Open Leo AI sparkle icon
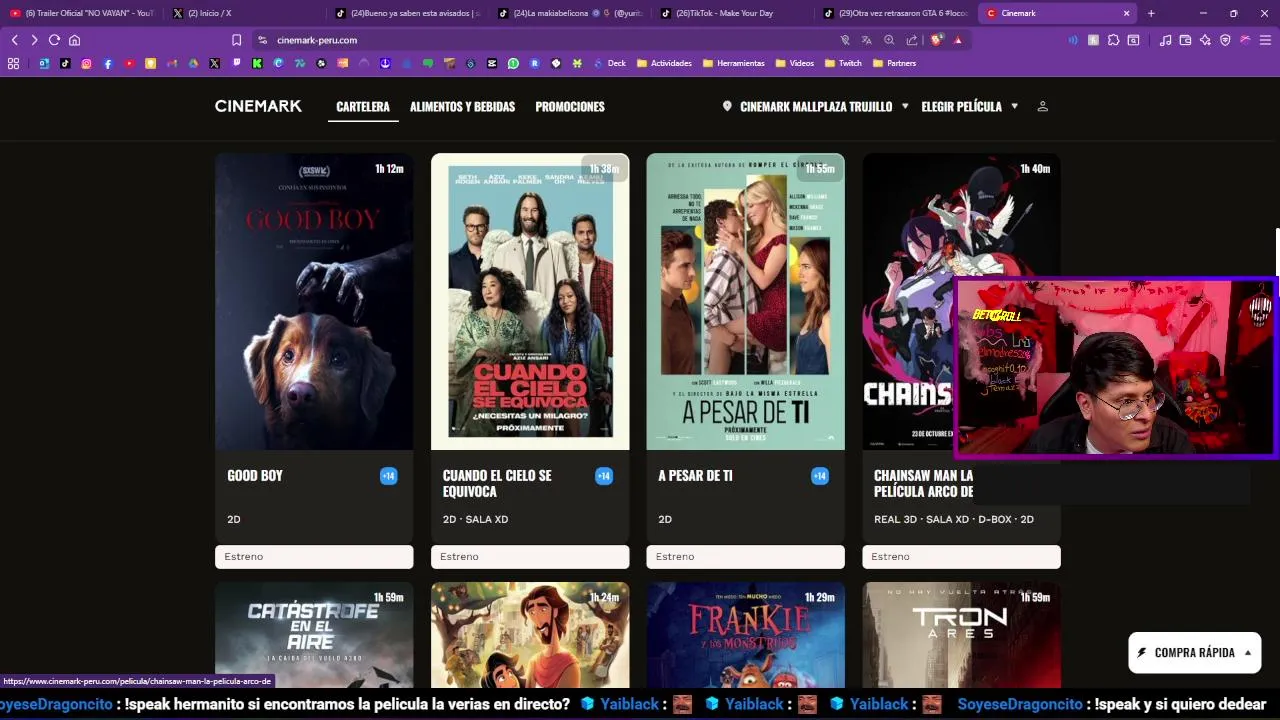 (x=1205, y=40)
